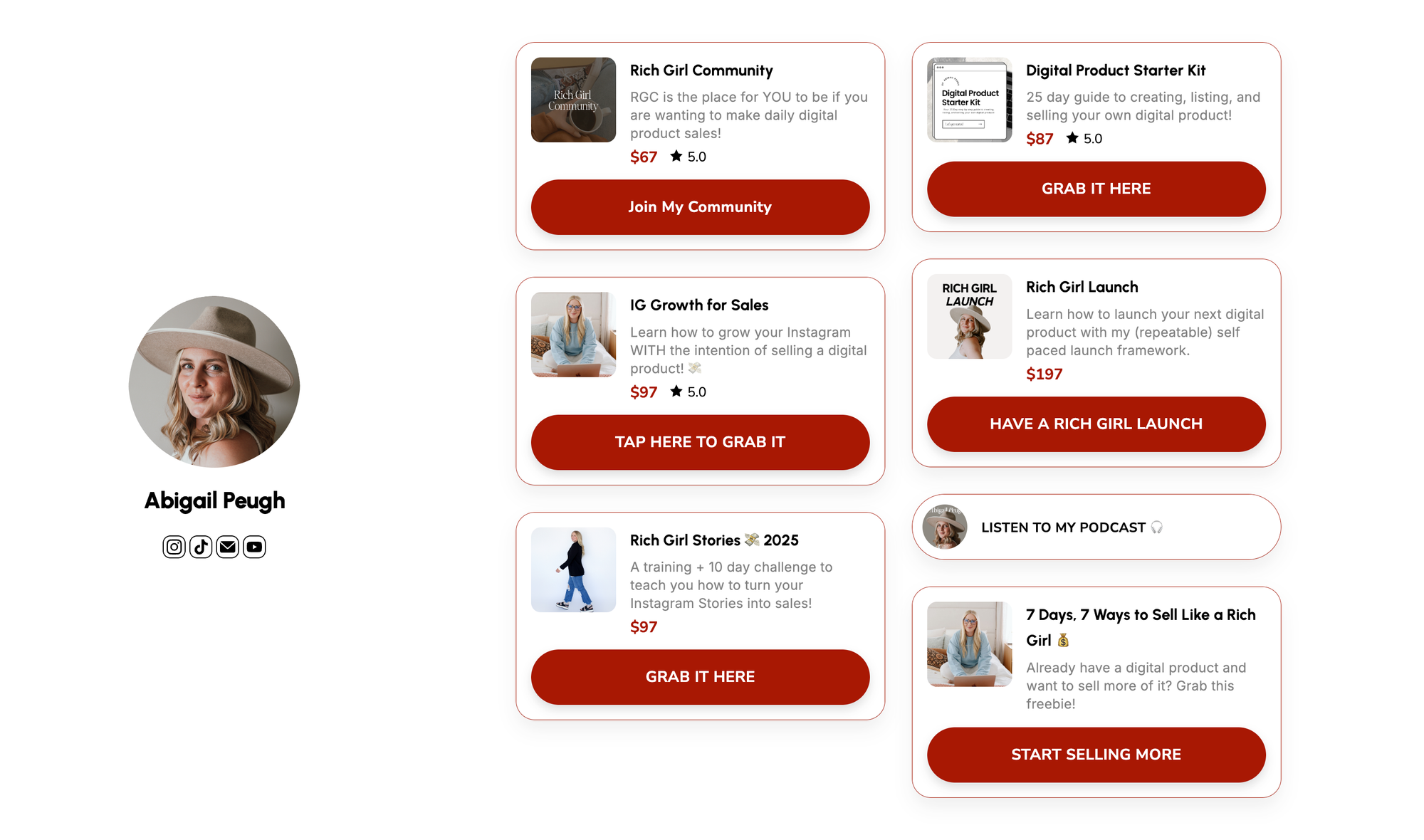Open the Instagram profile icon
Screen dimensions: 1424x840
[x=174, y=547]
